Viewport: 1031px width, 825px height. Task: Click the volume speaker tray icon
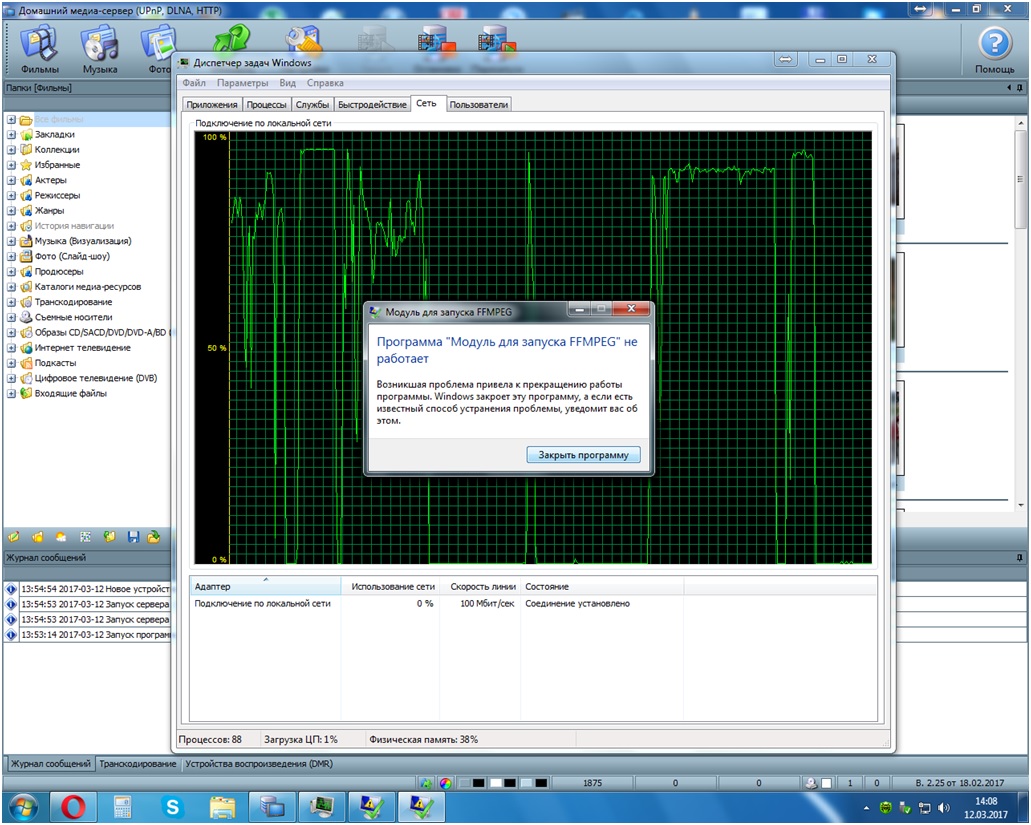(944, 807)
